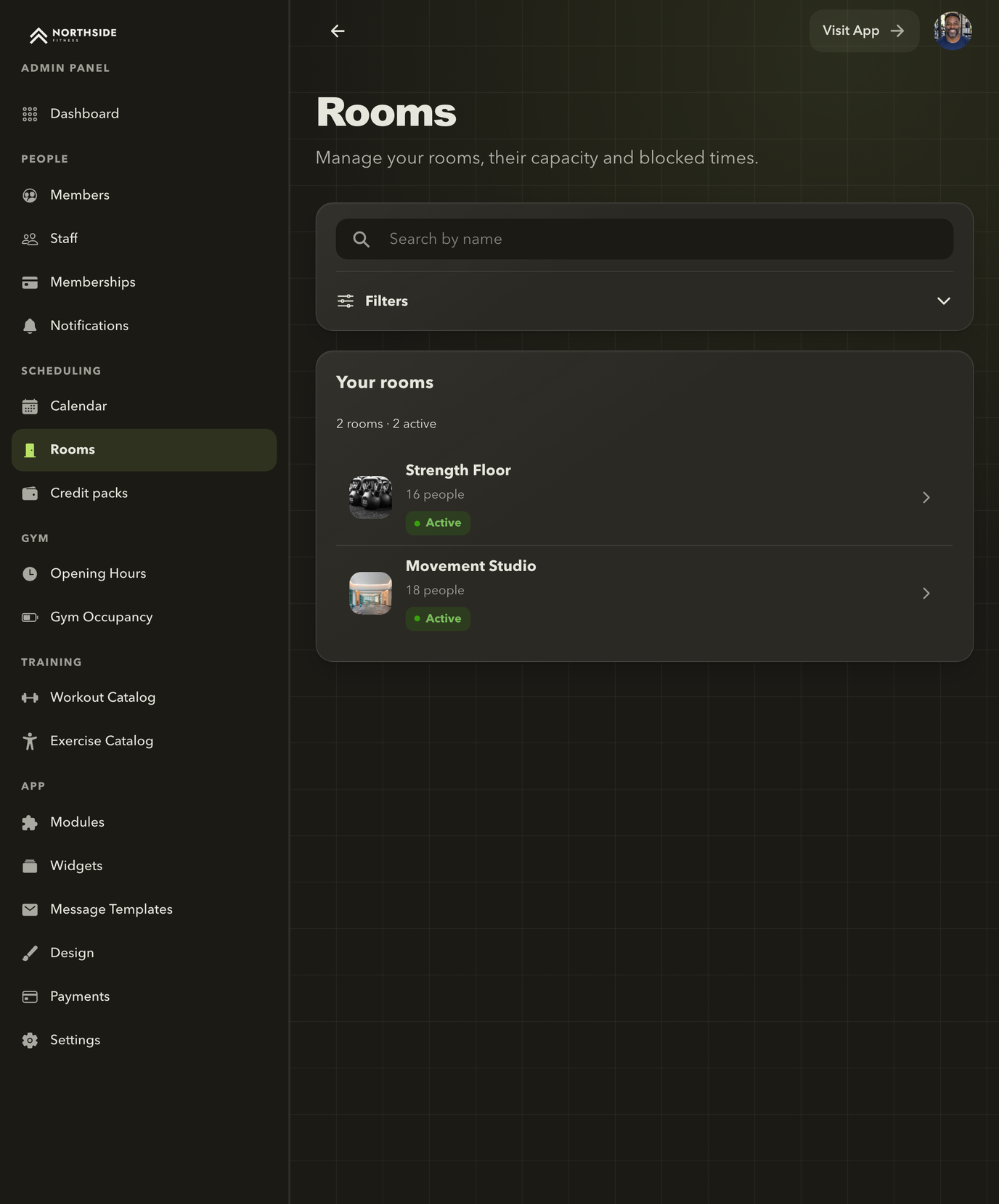
Task: Click the Strength Floor kettlebell thumbnail
Action: click(370, 497)
